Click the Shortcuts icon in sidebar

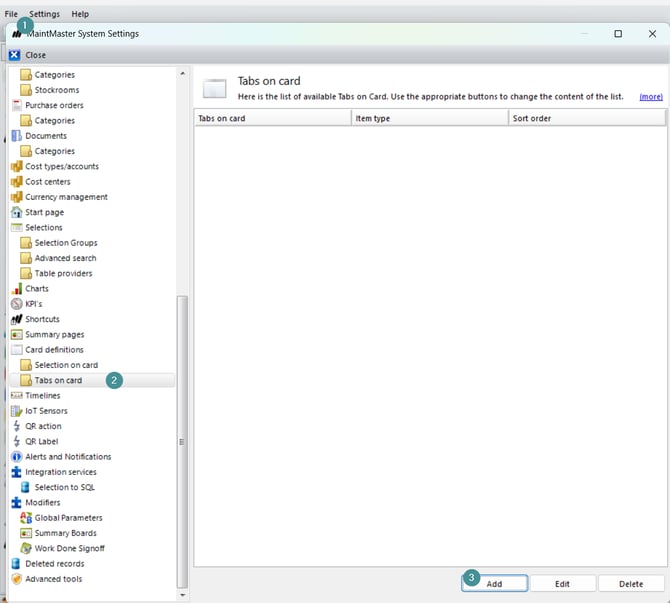point(16,319)
